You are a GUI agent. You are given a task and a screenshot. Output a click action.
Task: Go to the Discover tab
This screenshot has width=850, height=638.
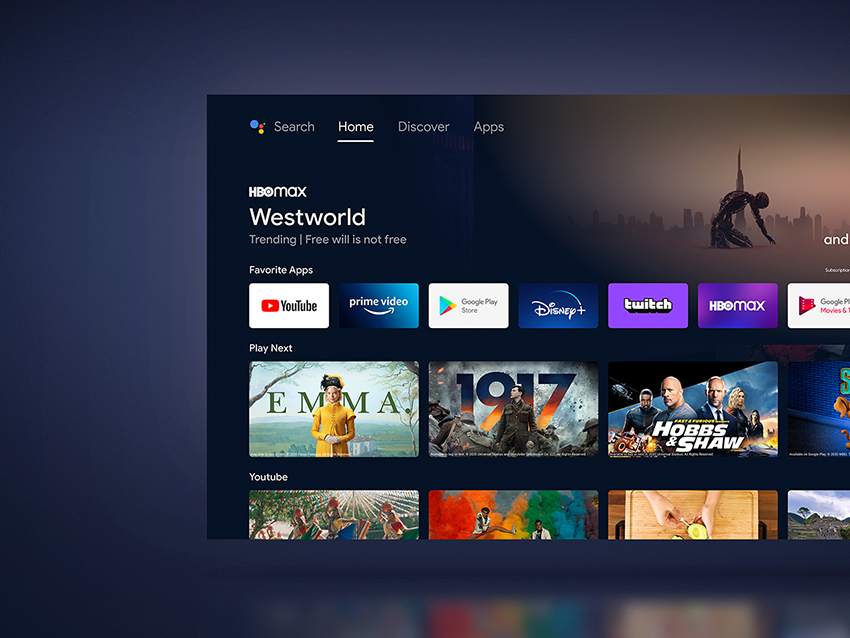pyautogui.click(x=423, y=127)
